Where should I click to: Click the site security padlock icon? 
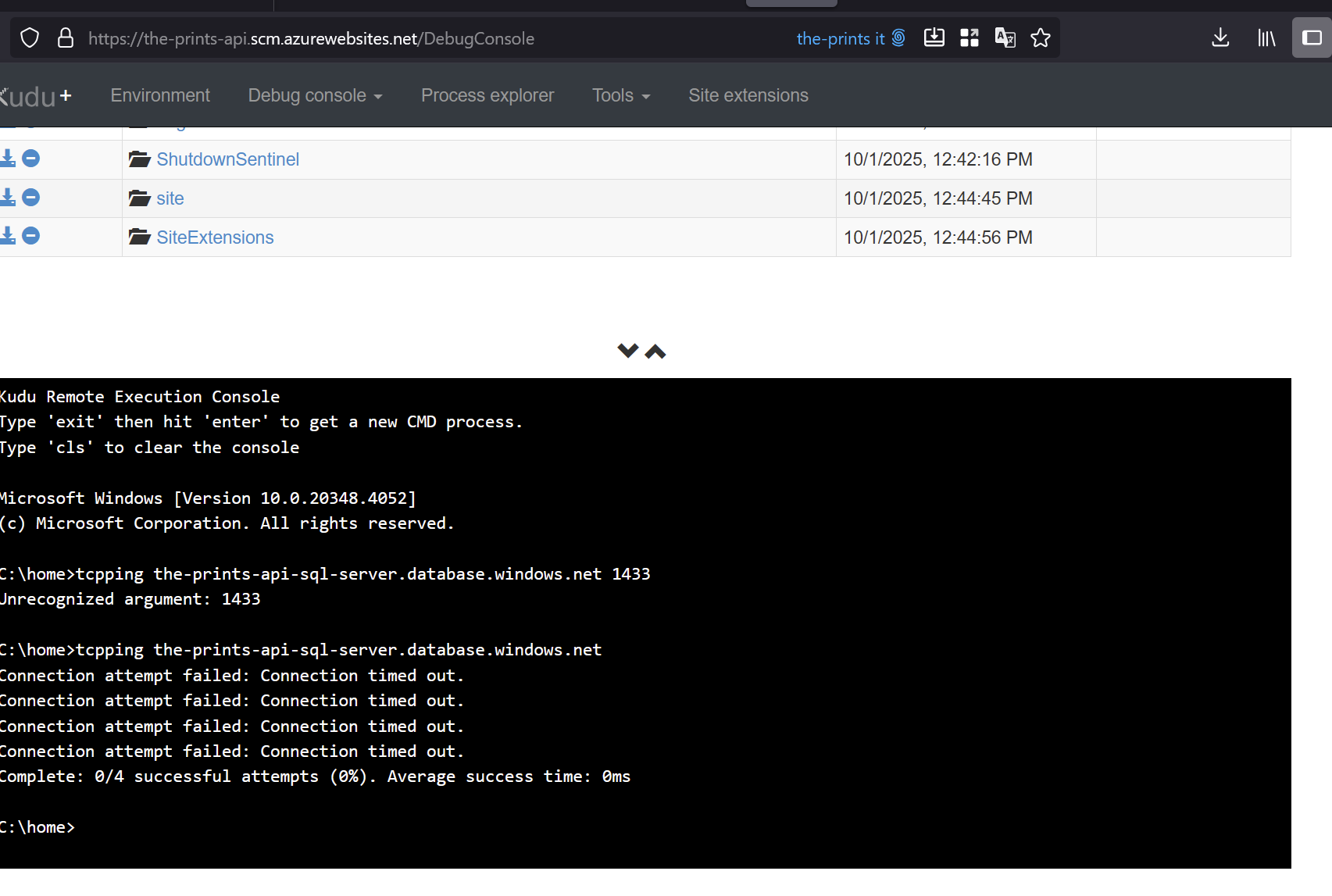(x=66, y=38)
